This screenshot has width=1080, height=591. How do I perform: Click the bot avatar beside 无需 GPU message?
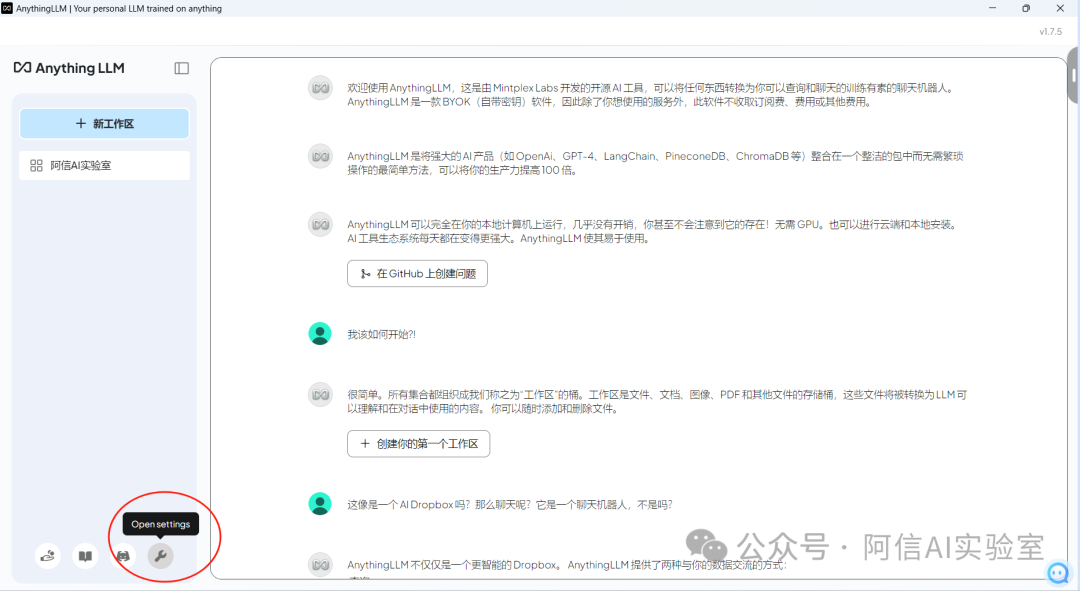click(320, 225)
